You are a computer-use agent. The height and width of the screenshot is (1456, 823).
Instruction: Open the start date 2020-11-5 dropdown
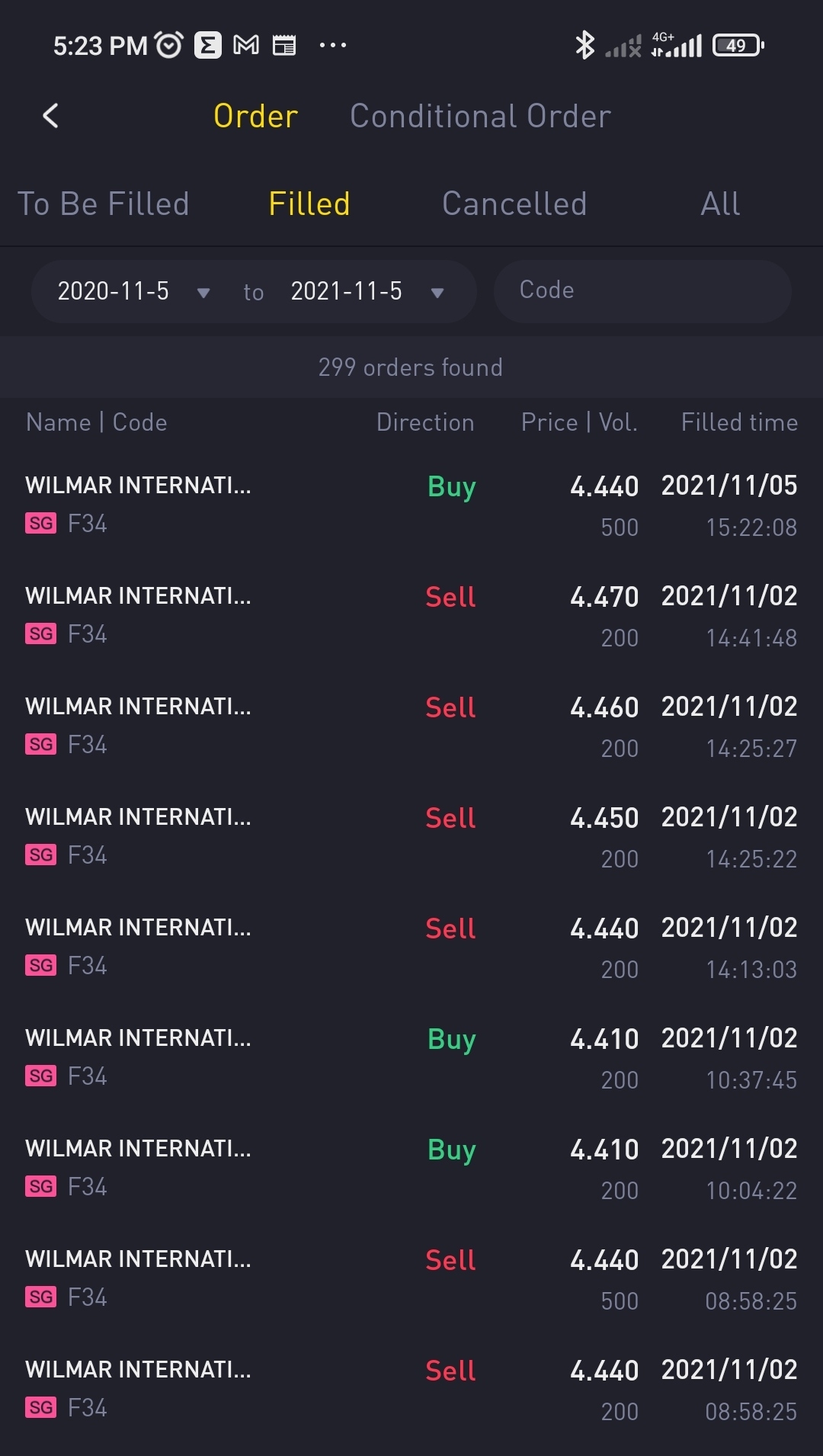tap(134, 291)
